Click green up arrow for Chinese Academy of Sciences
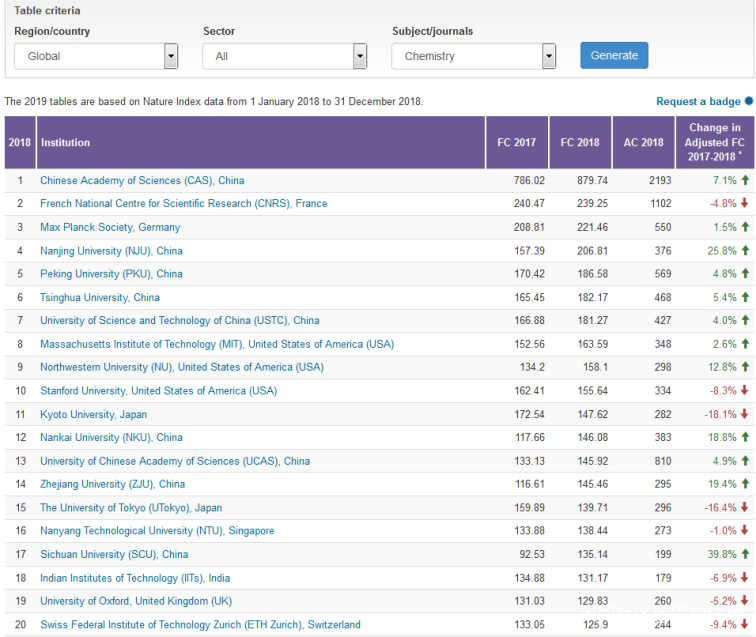Screen dimensions: 756x637 pyautogui.click(x=745, y=181)
